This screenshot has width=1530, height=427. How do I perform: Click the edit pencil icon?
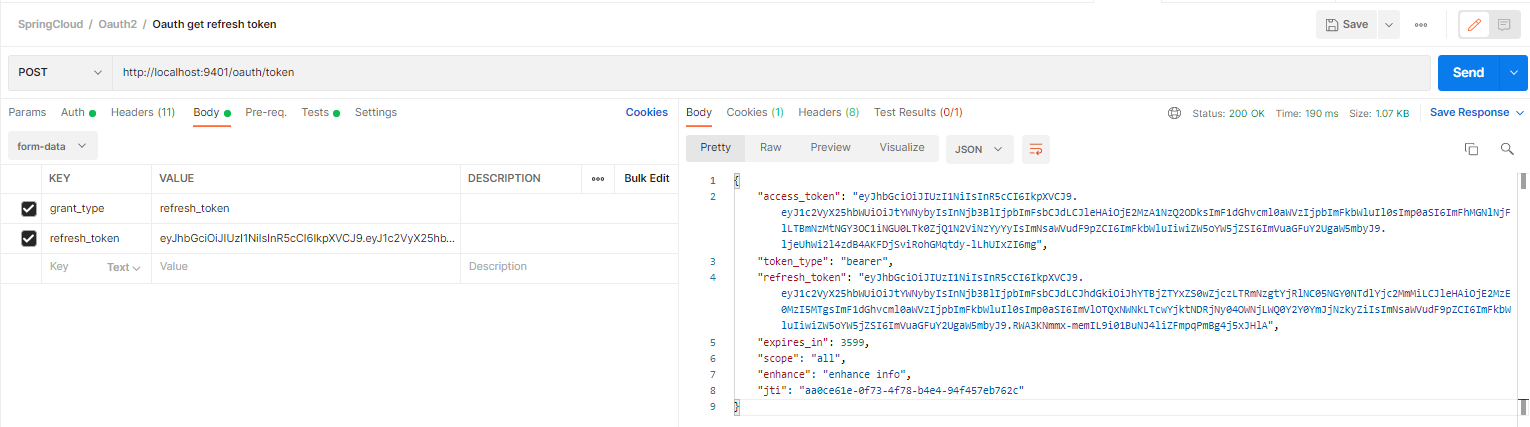[1472, 25]
